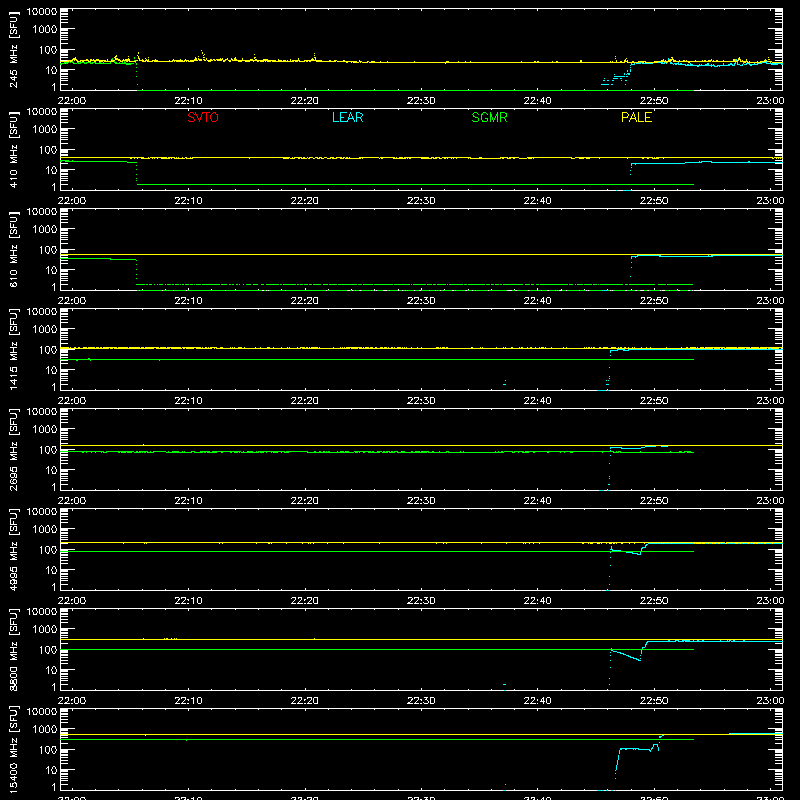Click the 23:00 tick label of the 245 MHz panel
This screenshot has width=800, height=800.
click(770, 101)
